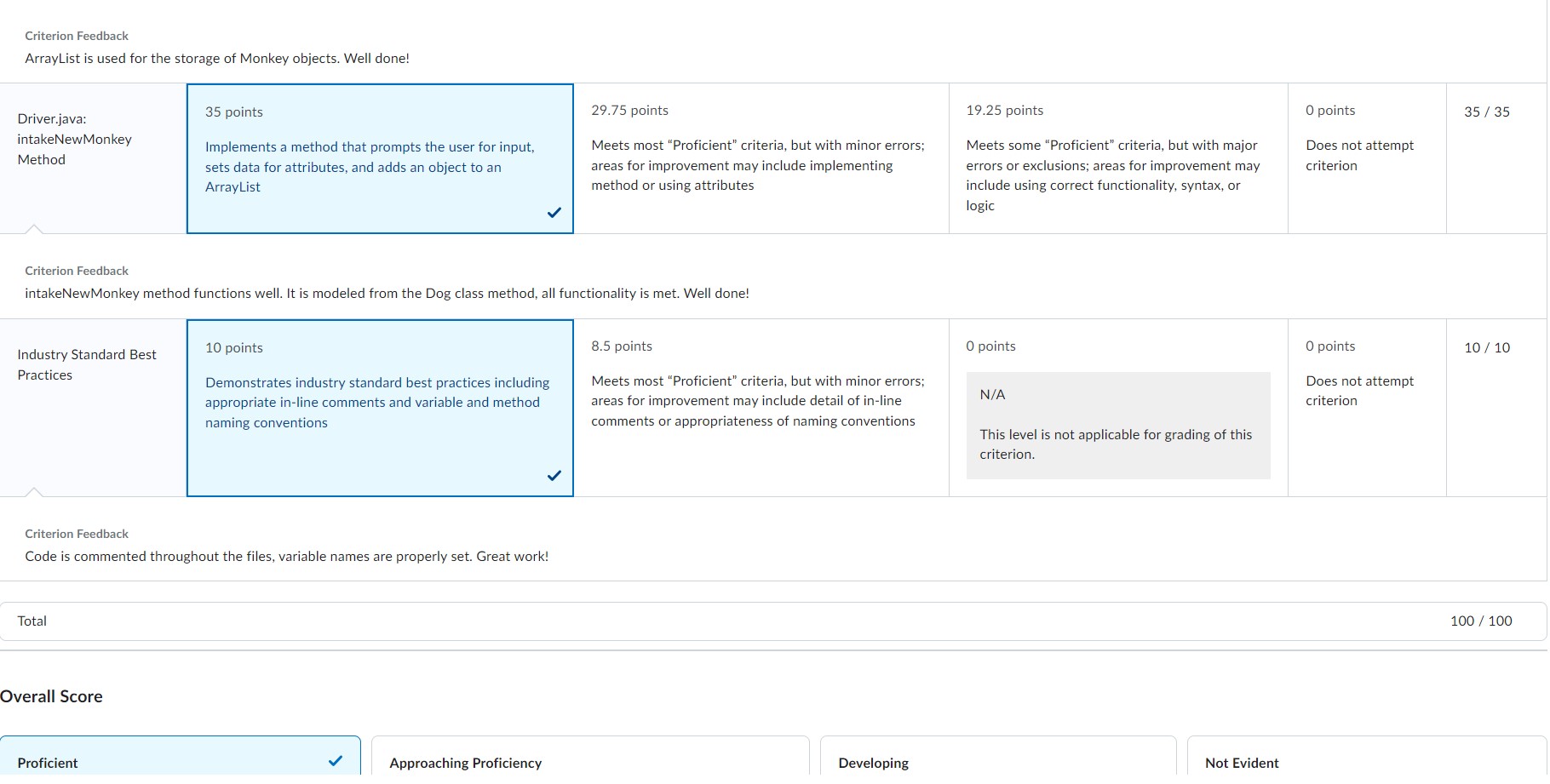1550x784 pixels.
Task: Deselect the 35 points Proficient cell
Action: (x=380, y=158)
